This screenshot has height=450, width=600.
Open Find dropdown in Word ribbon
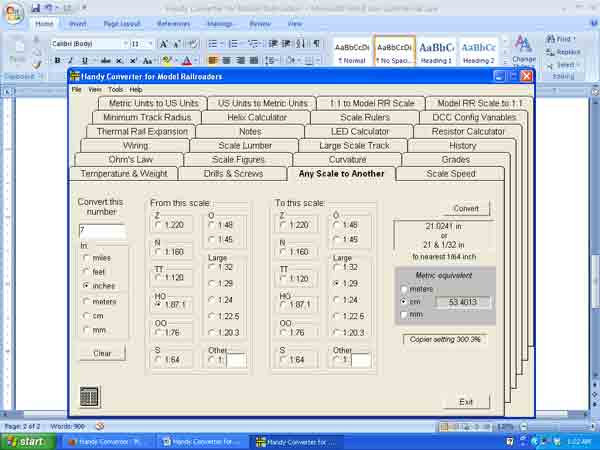(x=575, y=39)
